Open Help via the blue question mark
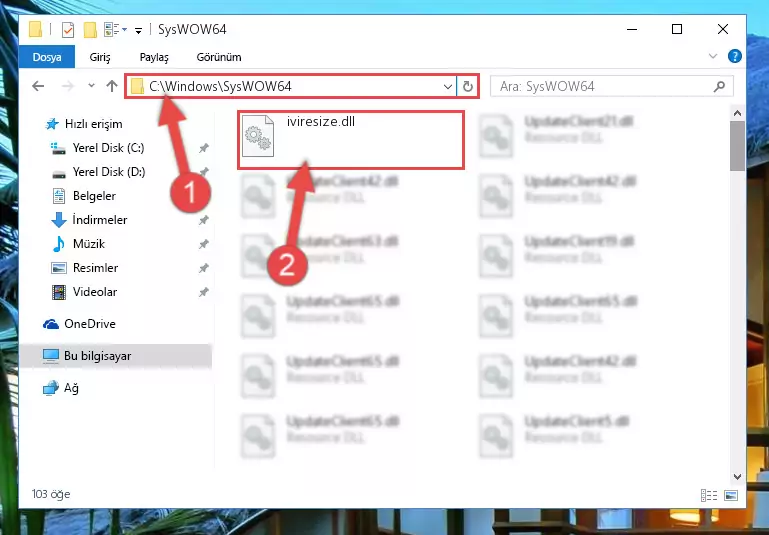Image resolution: width=769 pixels, height=535 pixels. 735,56
